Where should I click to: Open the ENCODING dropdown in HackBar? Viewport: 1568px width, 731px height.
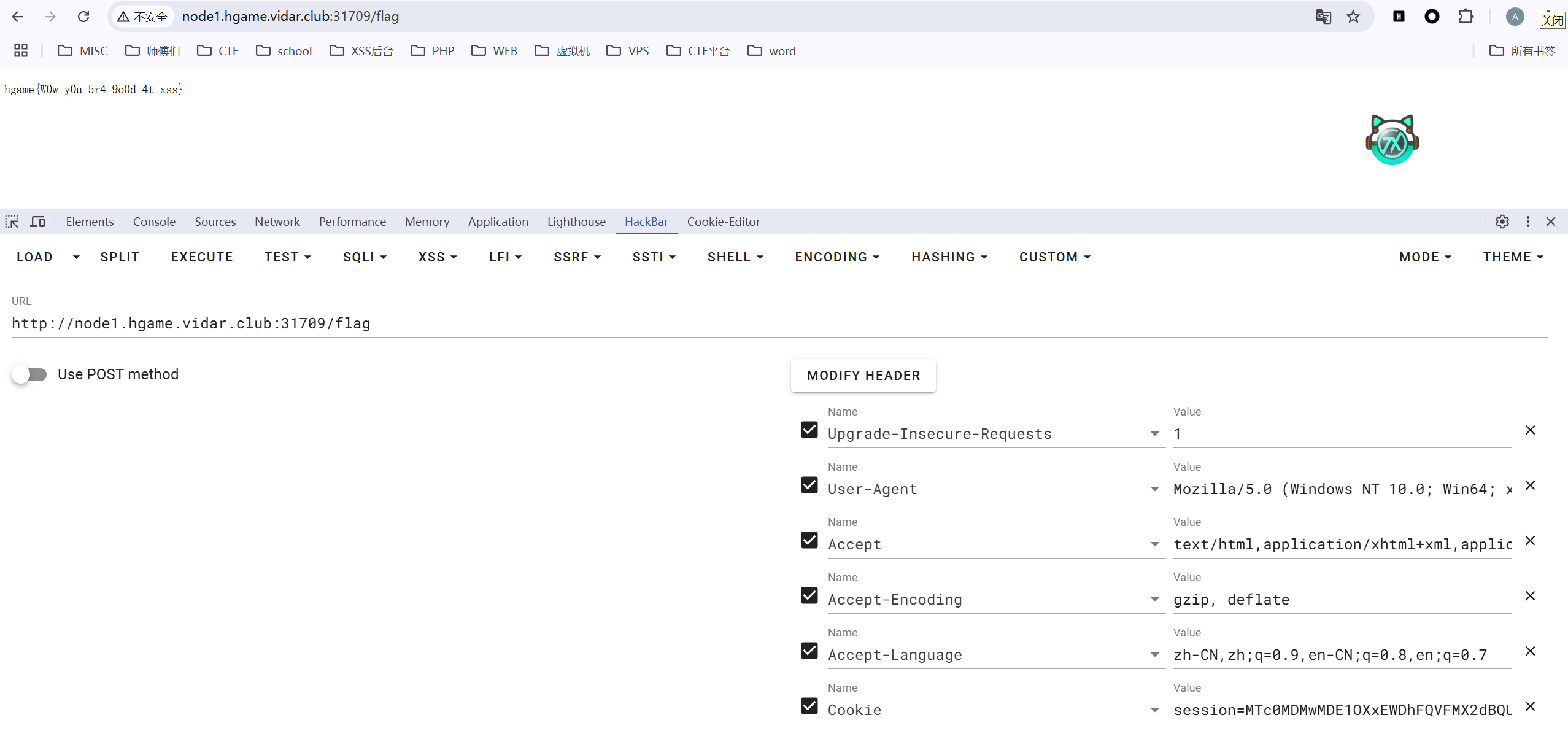[x=837, y=257]
